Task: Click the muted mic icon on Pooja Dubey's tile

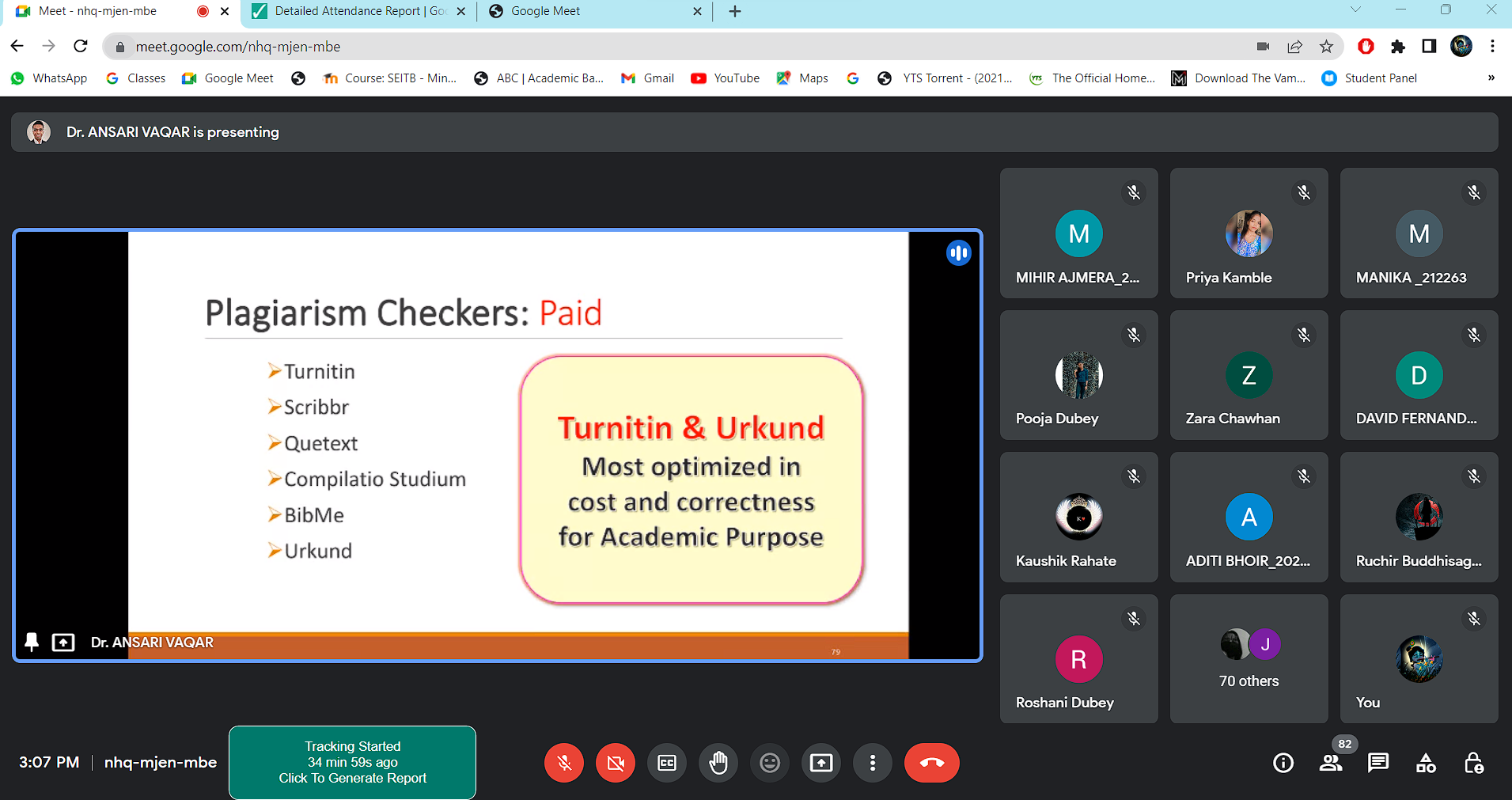Action: coord(1134,335)
